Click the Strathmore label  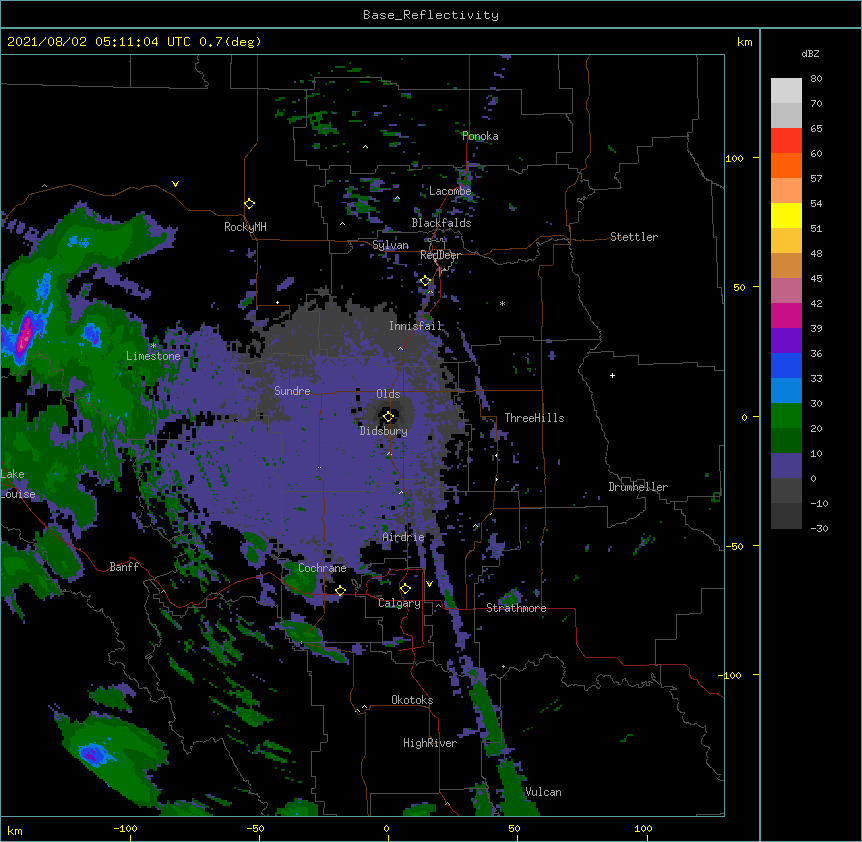516,608
